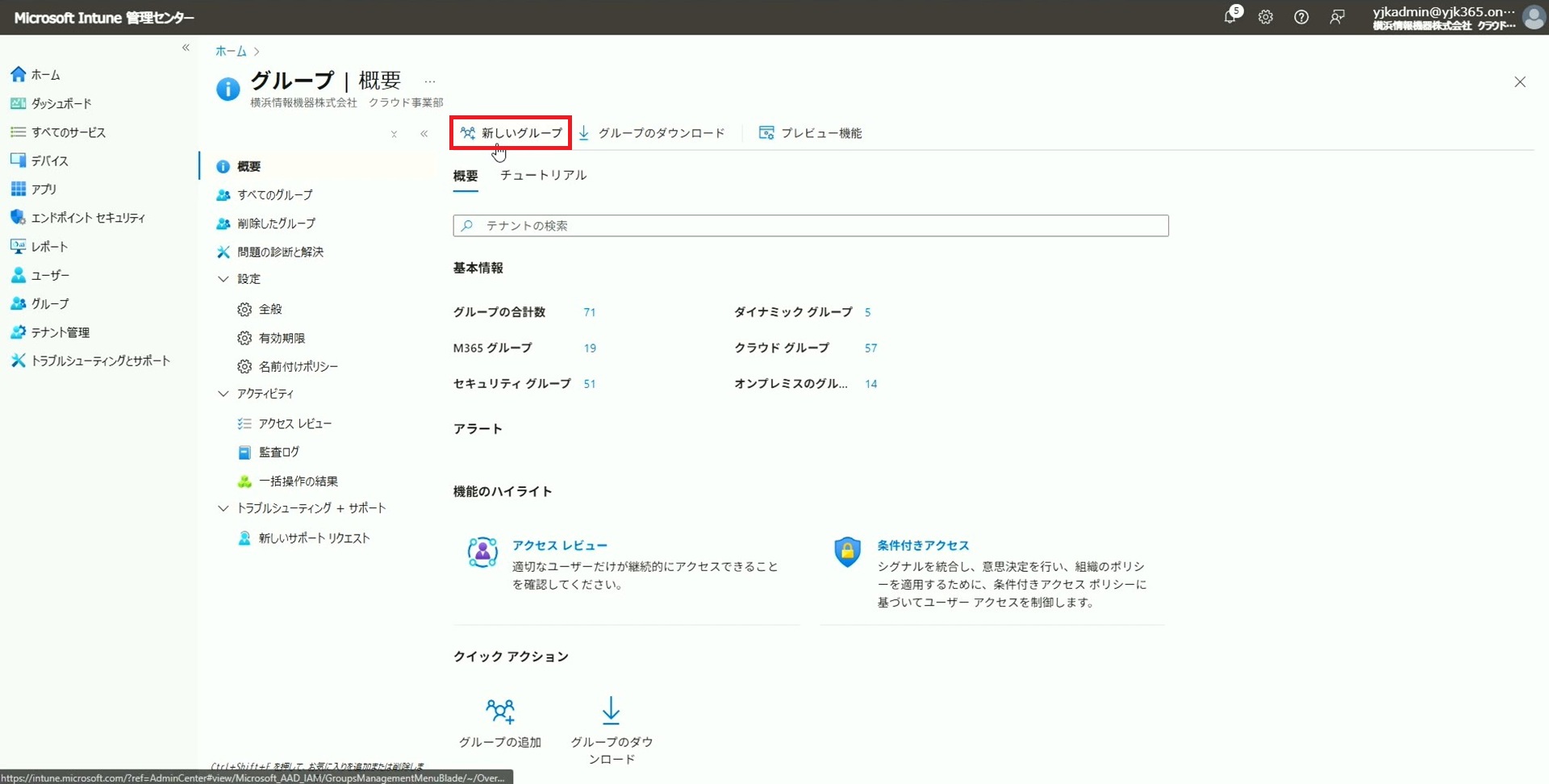Click クラウド グループ count 57
The image size is (1549, 784).
[x=871, y=348]
